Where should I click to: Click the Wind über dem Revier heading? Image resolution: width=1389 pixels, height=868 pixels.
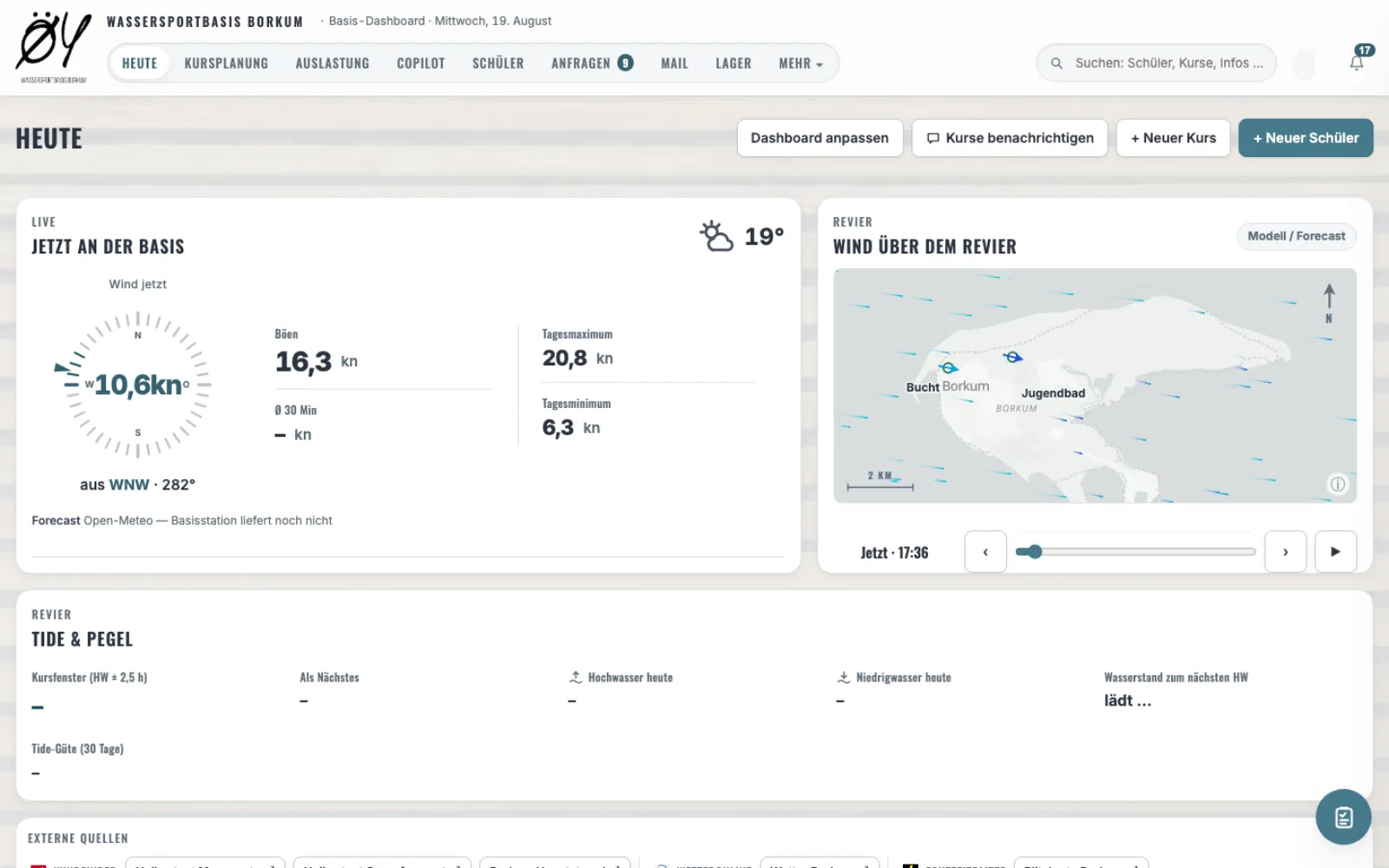pos(925,247)
